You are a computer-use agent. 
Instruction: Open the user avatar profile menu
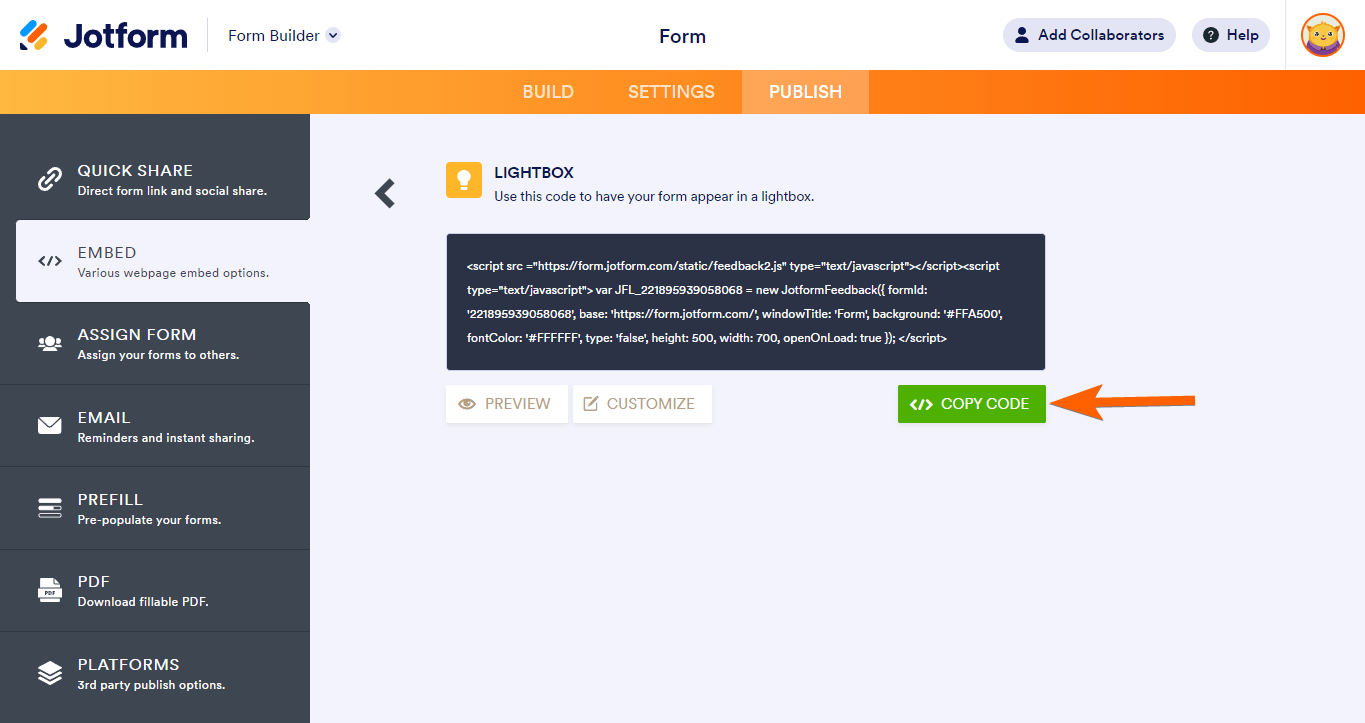[1322, 35]
